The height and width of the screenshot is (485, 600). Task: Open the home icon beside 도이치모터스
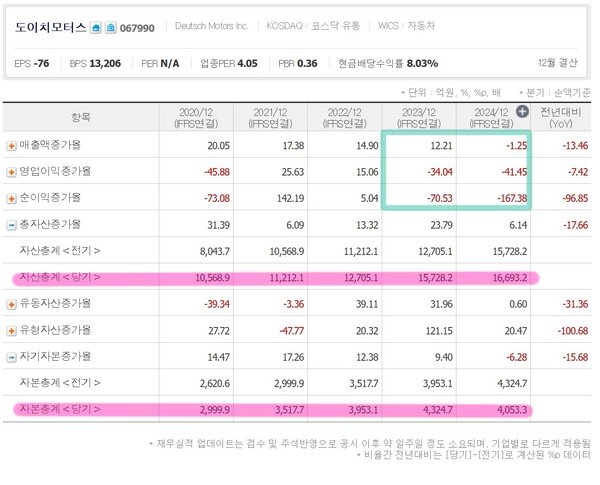click(96, 28)
